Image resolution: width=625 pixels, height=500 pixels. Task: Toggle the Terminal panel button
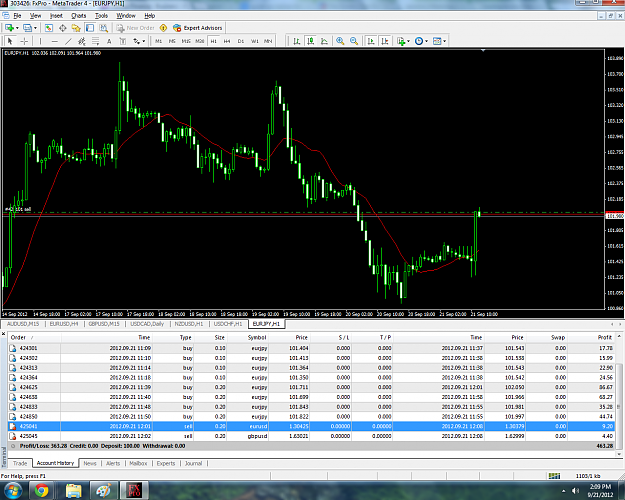click(x=90, y=28)
